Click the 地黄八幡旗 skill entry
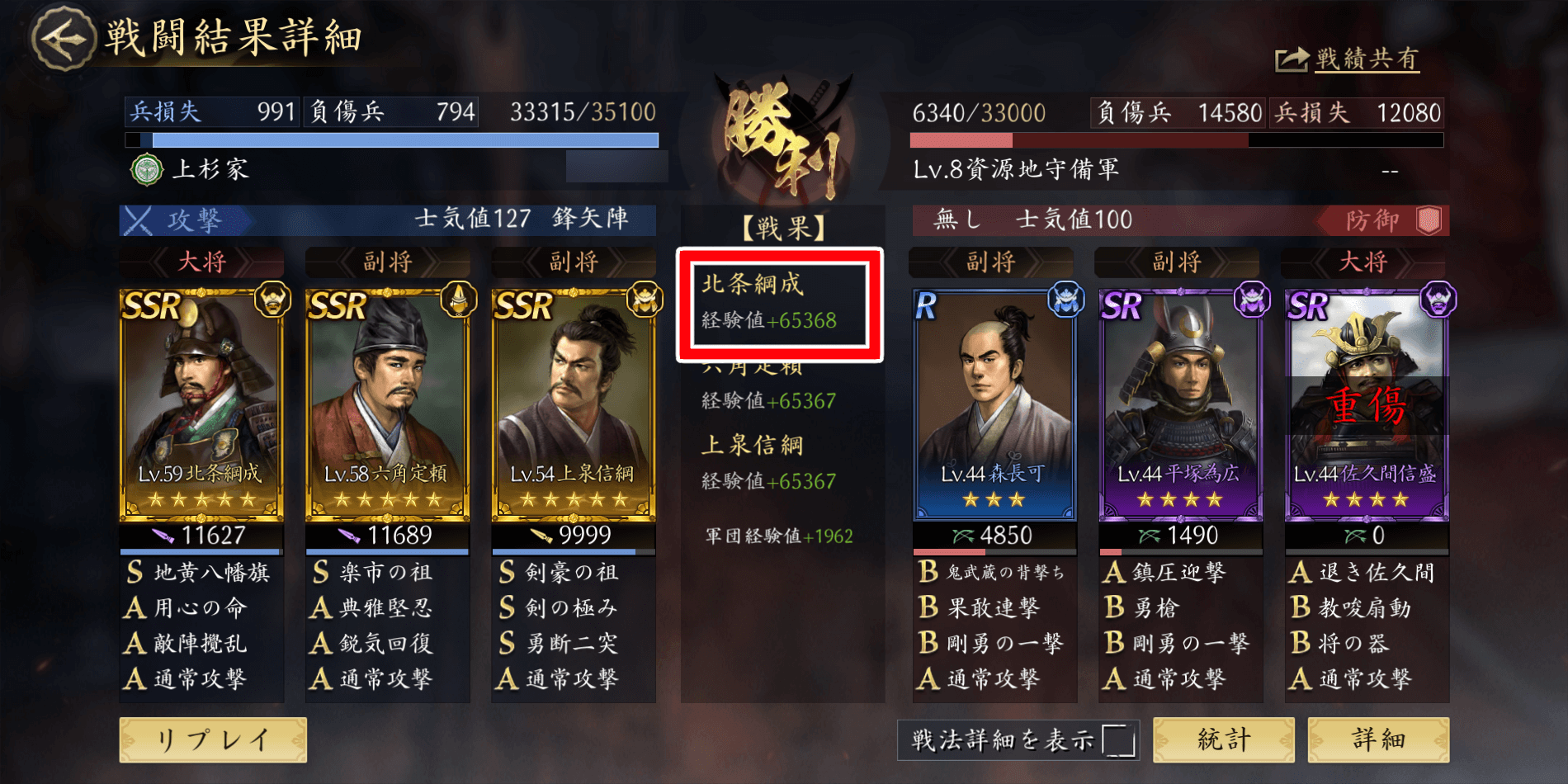1568x784 pixels. point(199,573)
